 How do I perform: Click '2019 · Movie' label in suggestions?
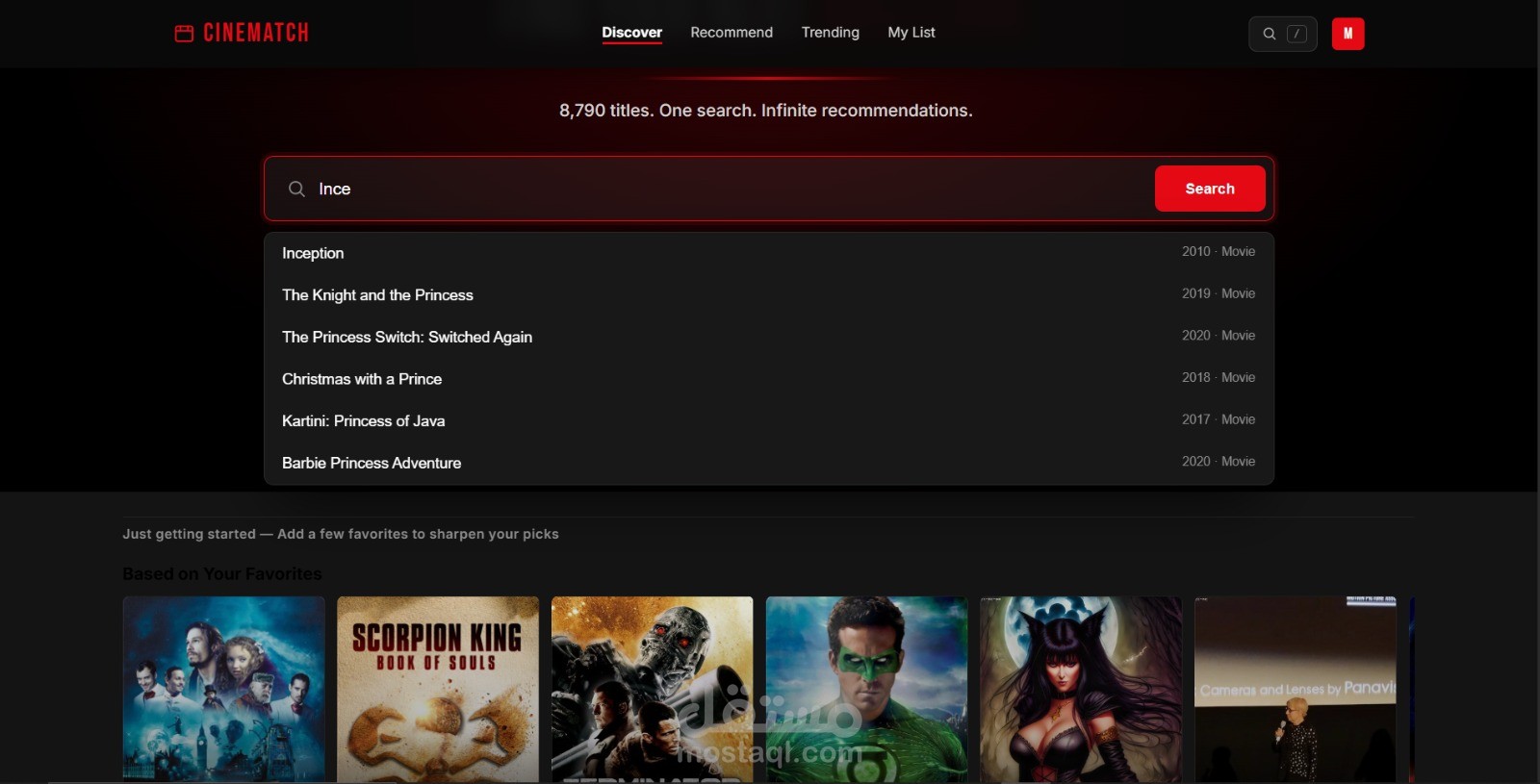1219,293
